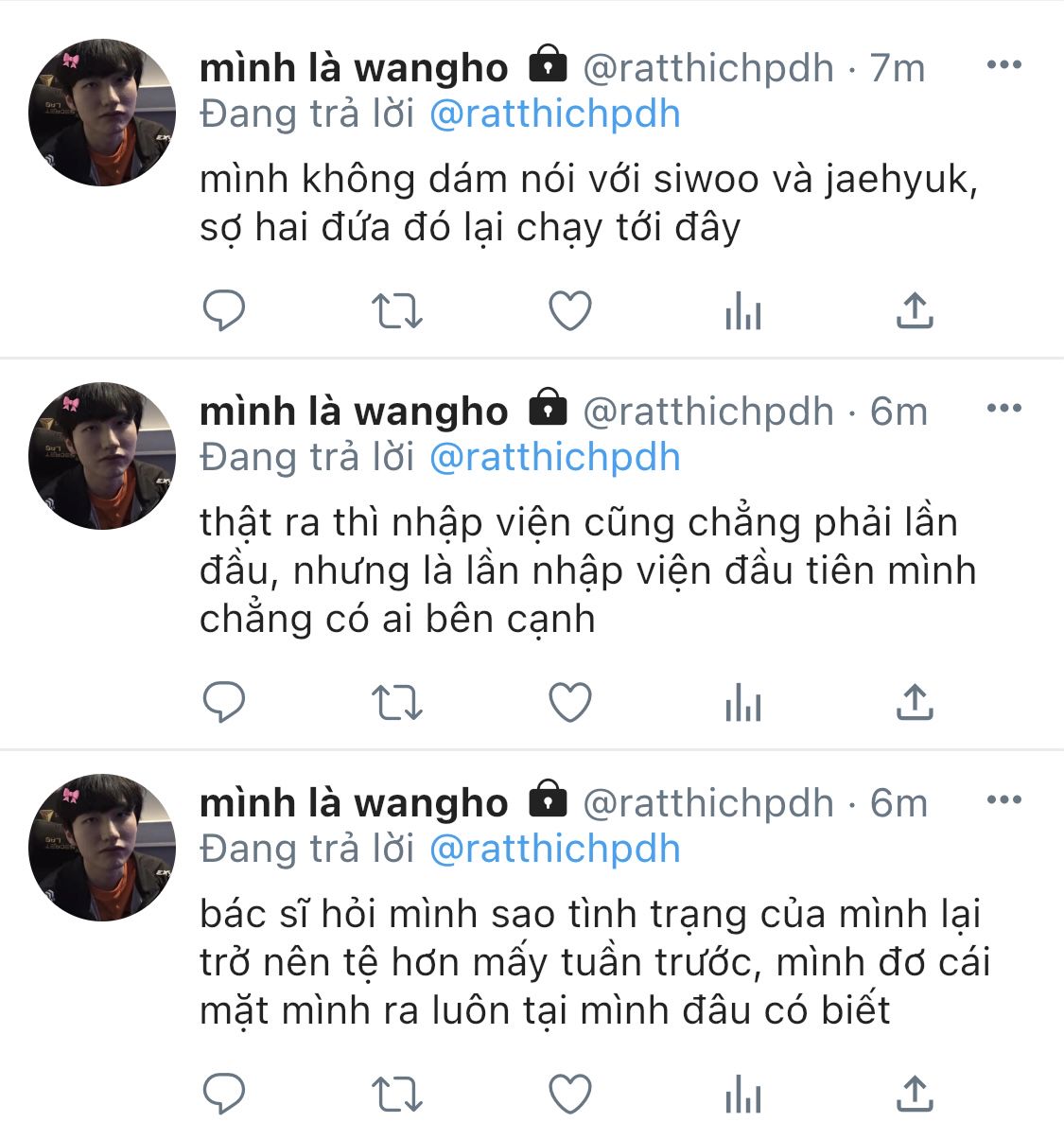The image size is (1064, 1140).
Task: Open the profile avatar of the nhập viện tweet
Action: (x=102, y=456)
